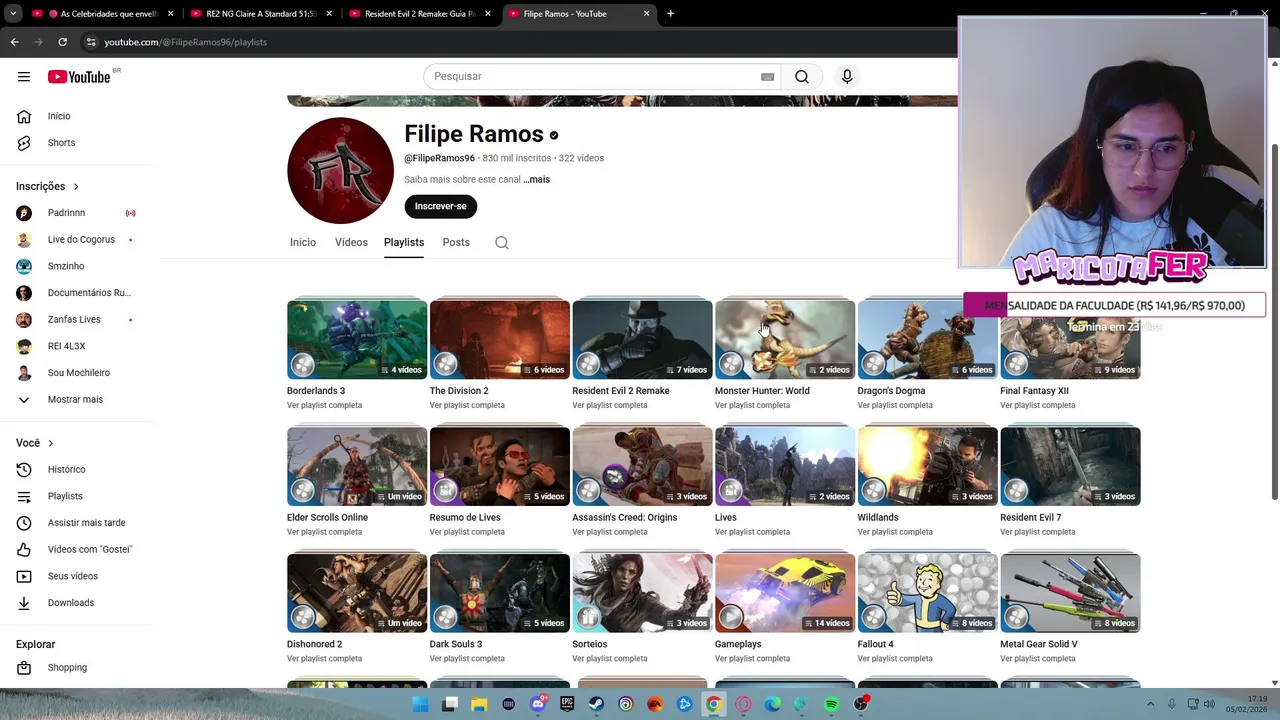Switch to Resident Evil 2 Remake: Guia browser tab
Viewport: 1280px width, 720px height.
(420, 14)
